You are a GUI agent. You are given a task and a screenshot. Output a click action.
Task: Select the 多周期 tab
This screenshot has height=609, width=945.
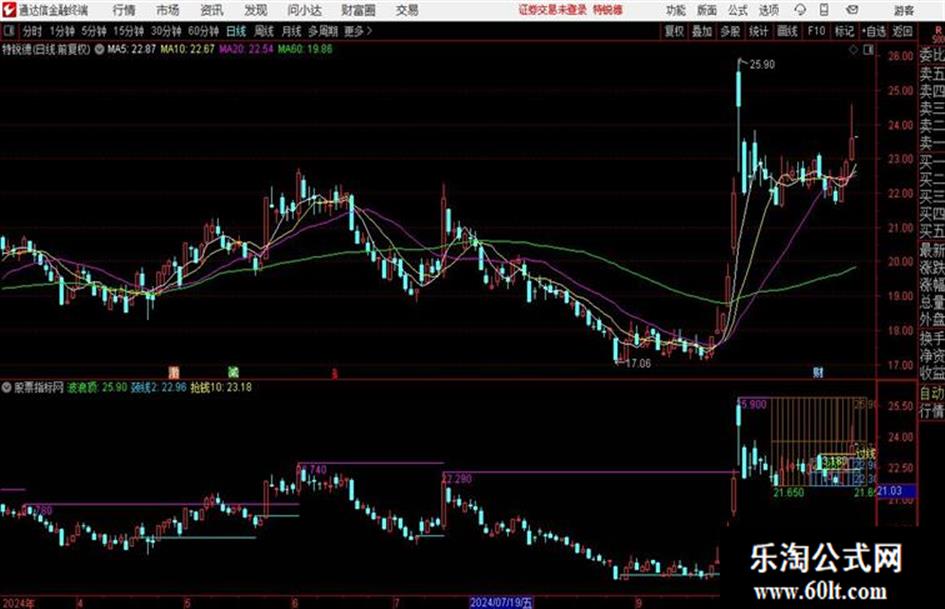[323, 31]
